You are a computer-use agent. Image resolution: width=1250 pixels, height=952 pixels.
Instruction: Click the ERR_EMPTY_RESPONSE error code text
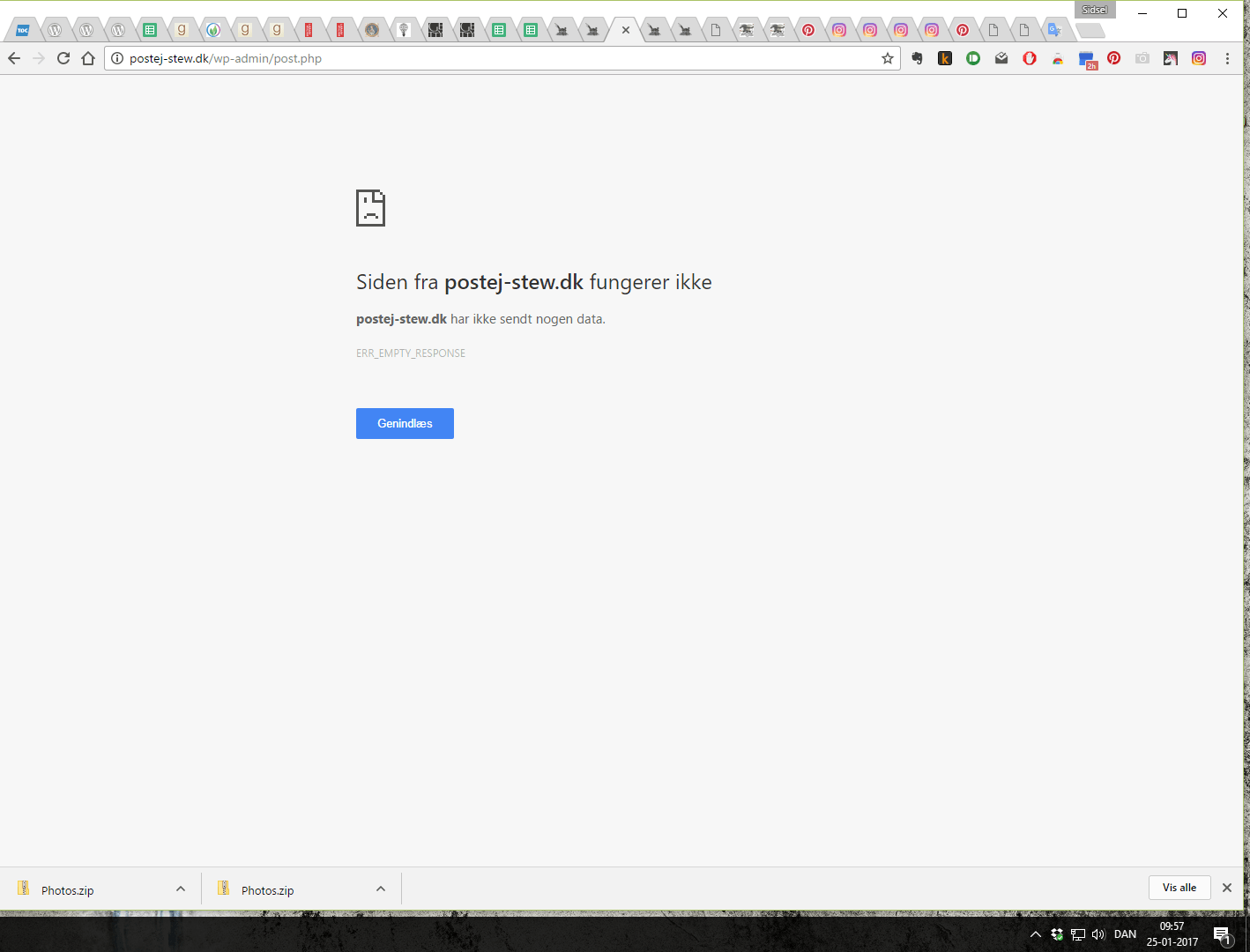pos(411,353)
